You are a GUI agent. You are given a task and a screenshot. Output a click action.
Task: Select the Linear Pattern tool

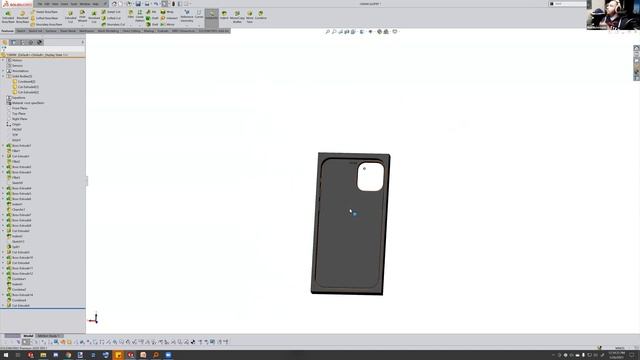coord(140,16)
